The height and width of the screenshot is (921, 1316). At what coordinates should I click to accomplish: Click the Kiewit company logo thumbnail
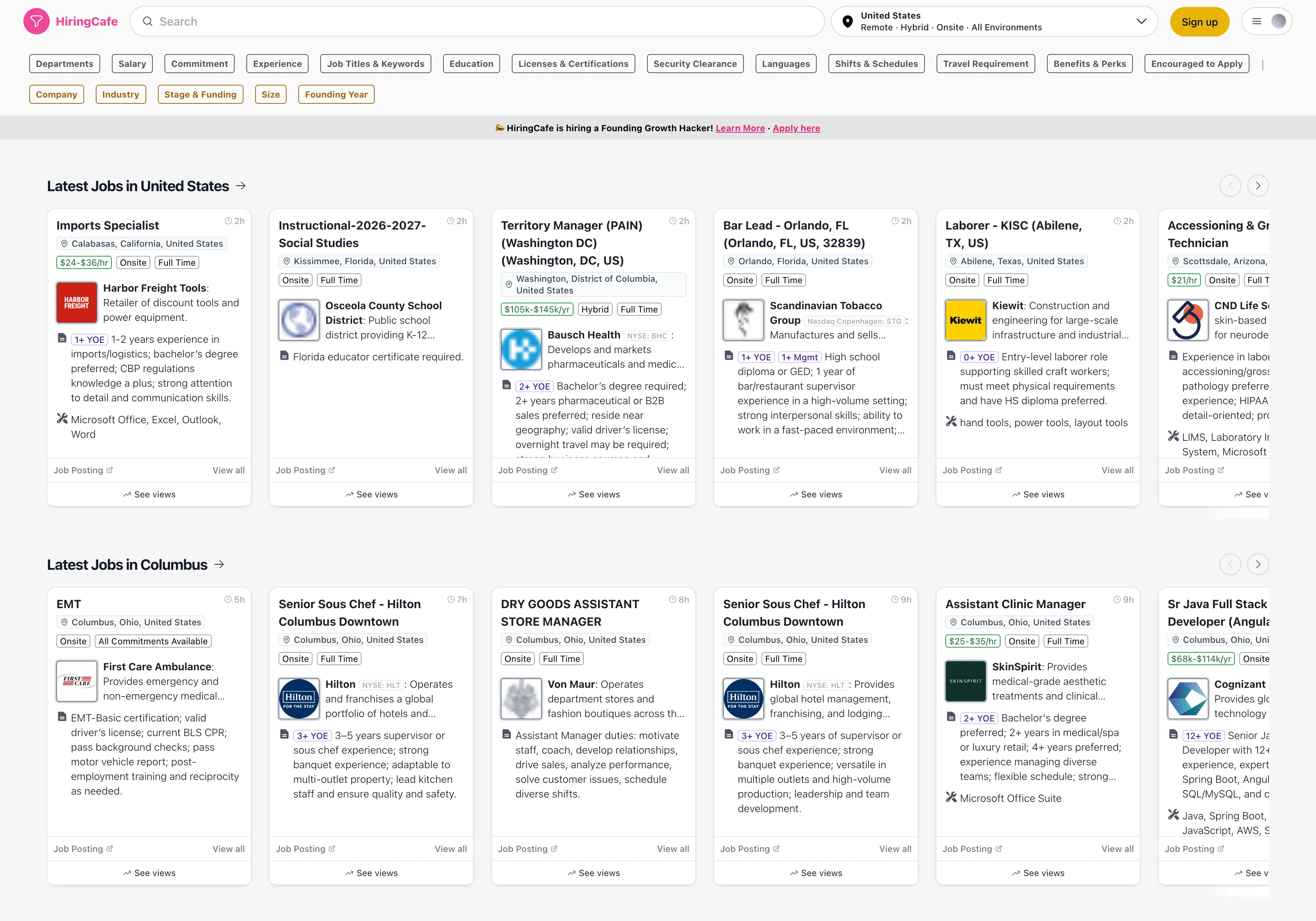click(965, 321)
